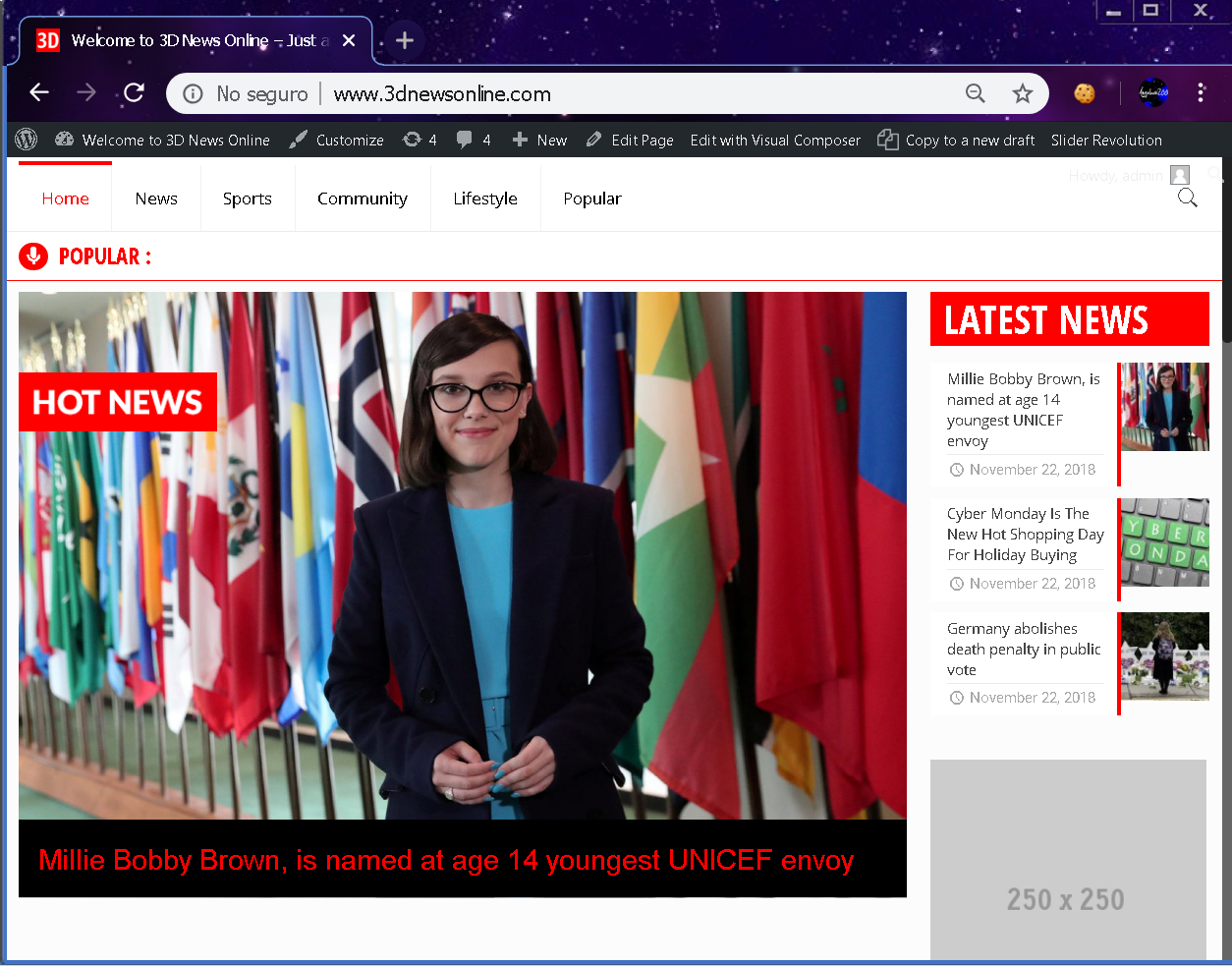The height and width of the screenshot is (966, 1232).
Task: Click the LATEST NEWS header
Action: point(1070,319)
